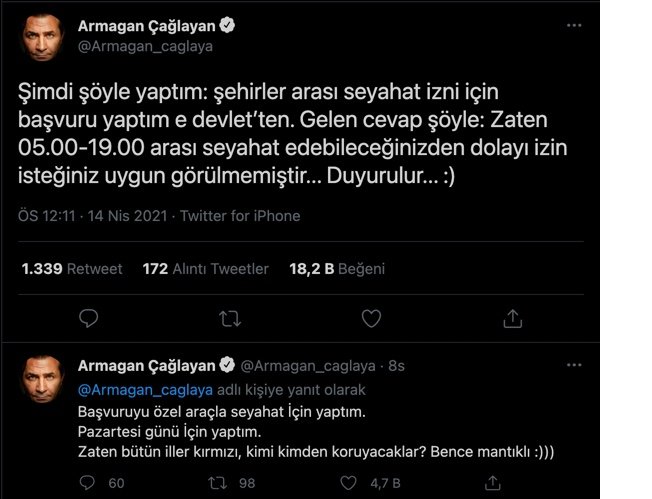
Task: Open three-dot menu on the reply tweet
Action: tap(574, 365)
